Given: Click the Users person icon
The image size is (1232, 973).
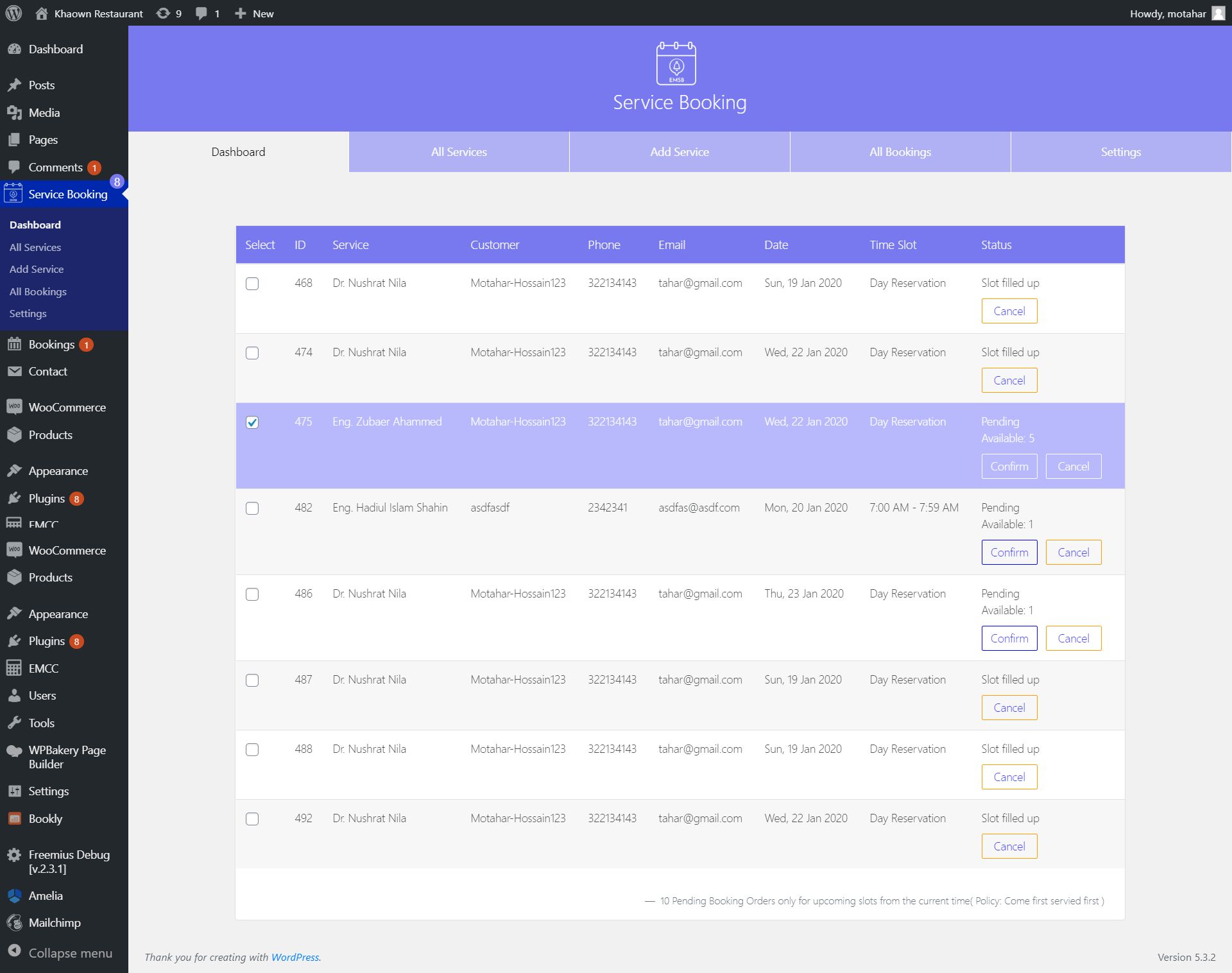Looking at the screenshot, I should pos(14,696).
